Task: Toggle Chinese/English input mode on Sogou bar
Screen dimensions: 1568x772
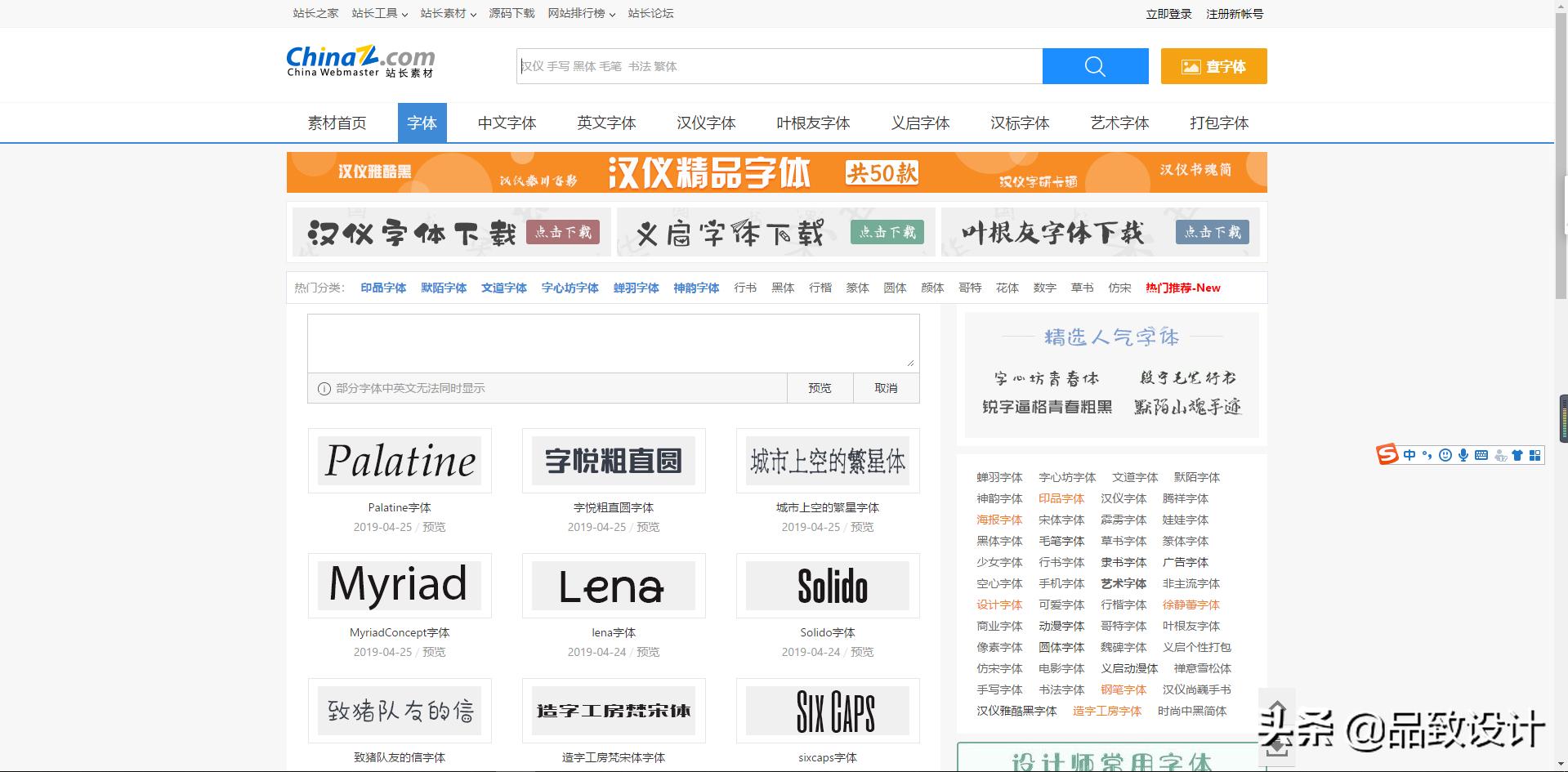Action: [x=1409, y=455]
